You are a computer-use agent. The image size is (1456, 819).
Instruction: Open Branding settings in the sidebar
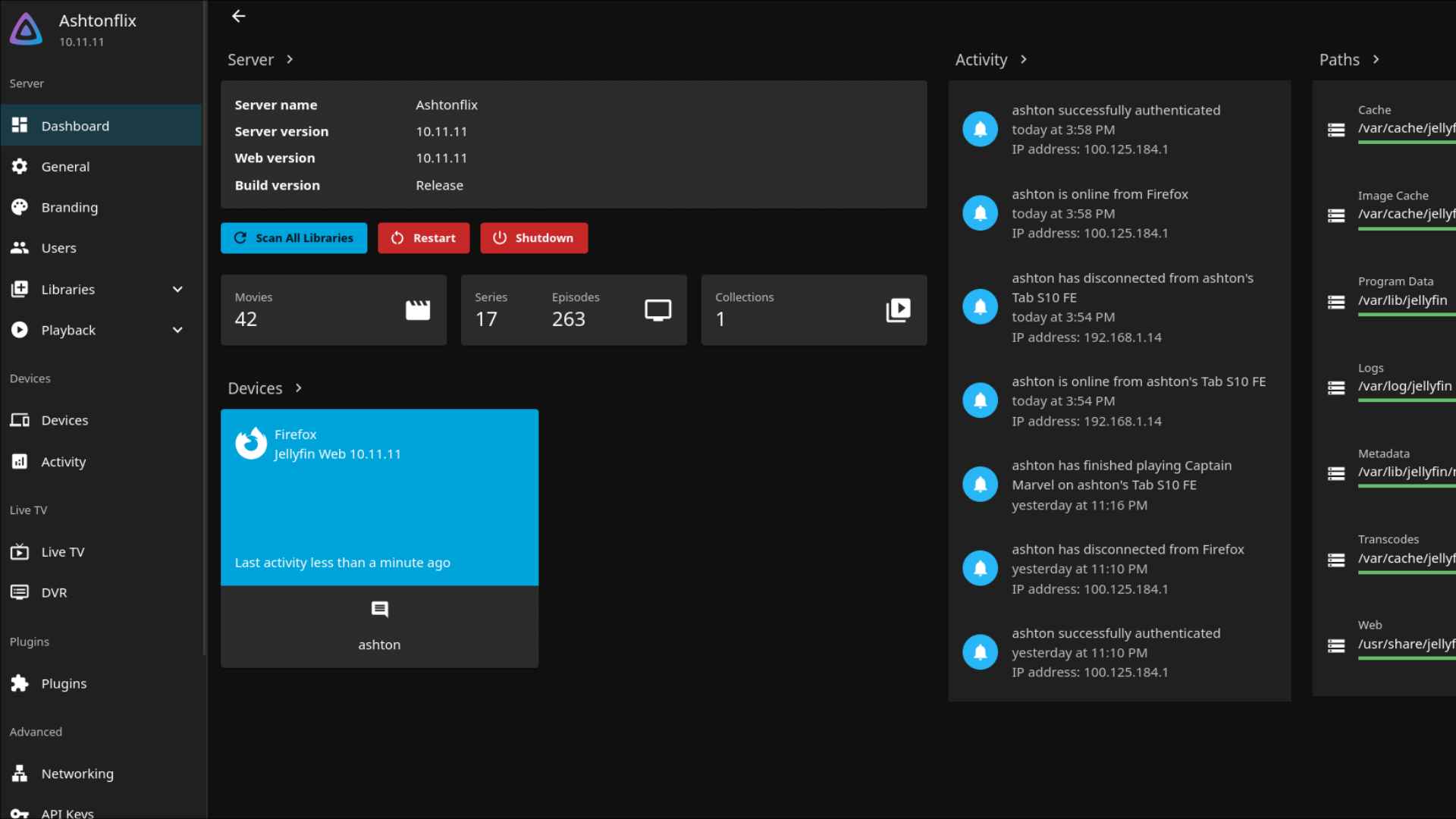pos(101,207)
